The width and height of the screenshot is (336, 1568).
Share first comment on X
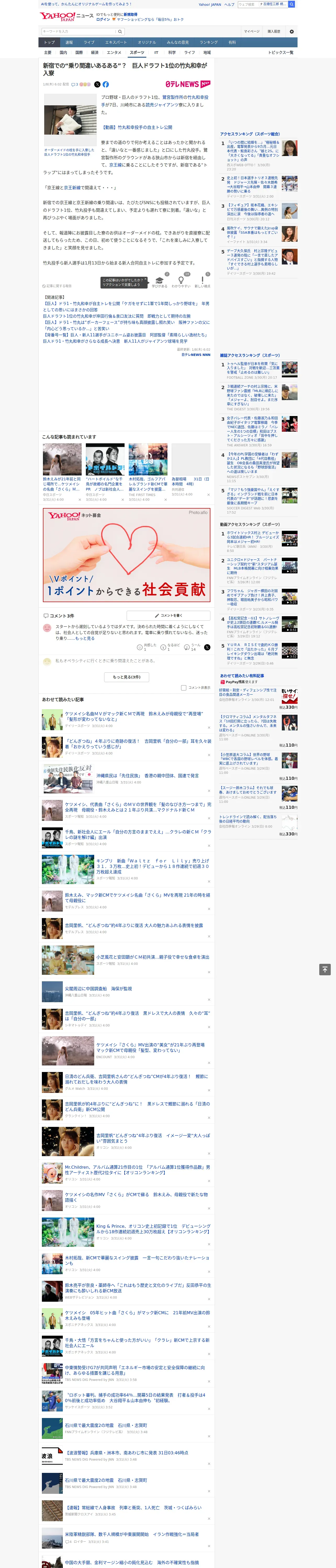(207, 647)
